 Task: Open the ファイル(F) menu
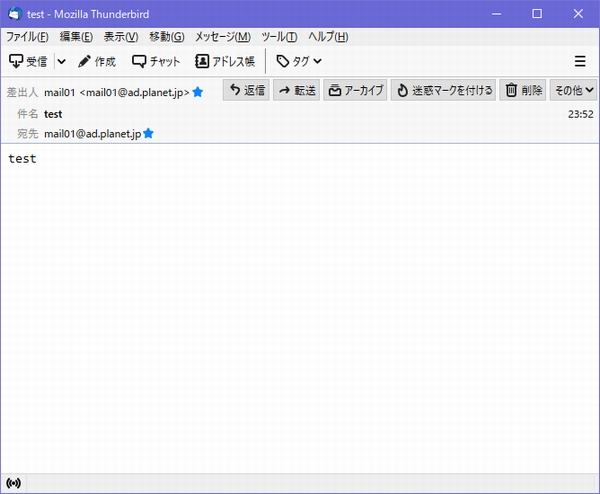pyautogui.click(x=27, y=37)
